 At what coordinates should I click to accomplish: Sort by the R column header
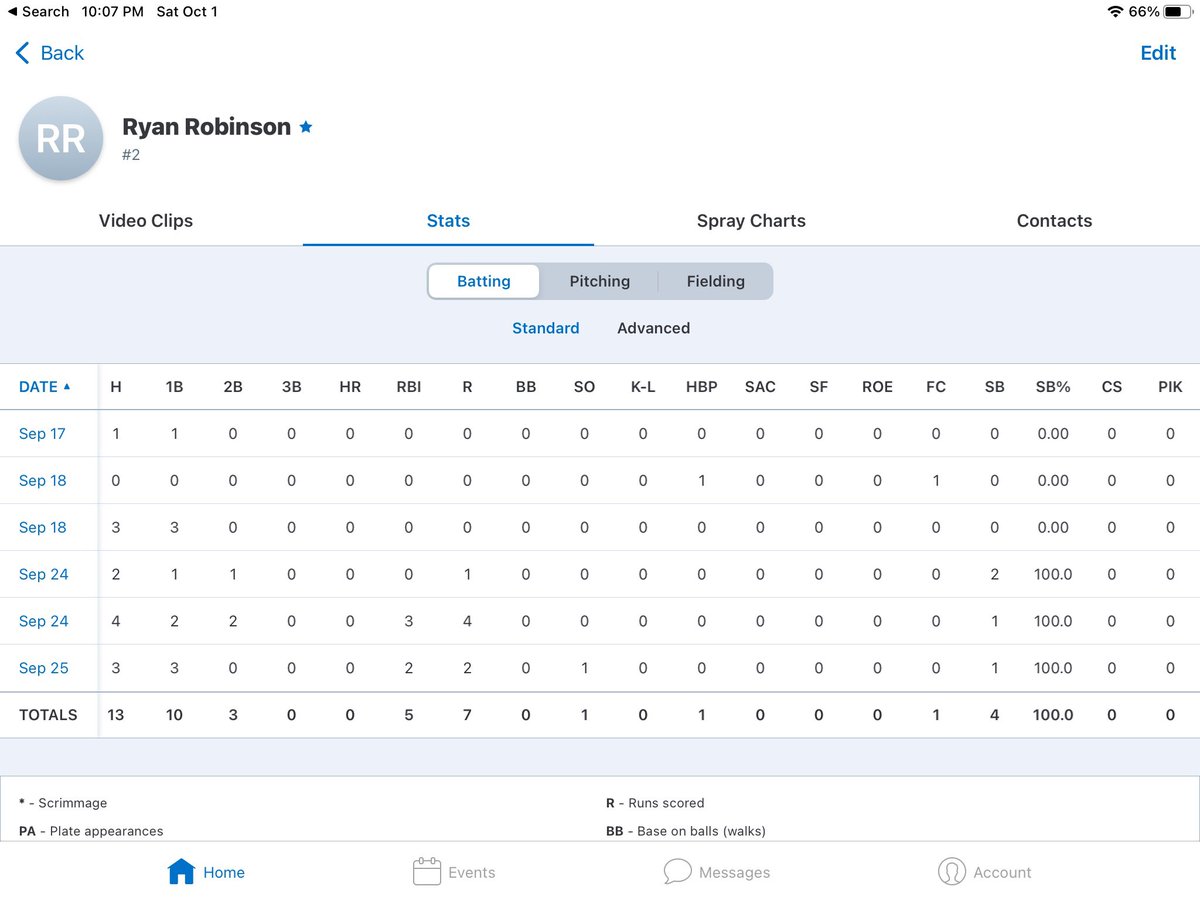click(467, 387)
